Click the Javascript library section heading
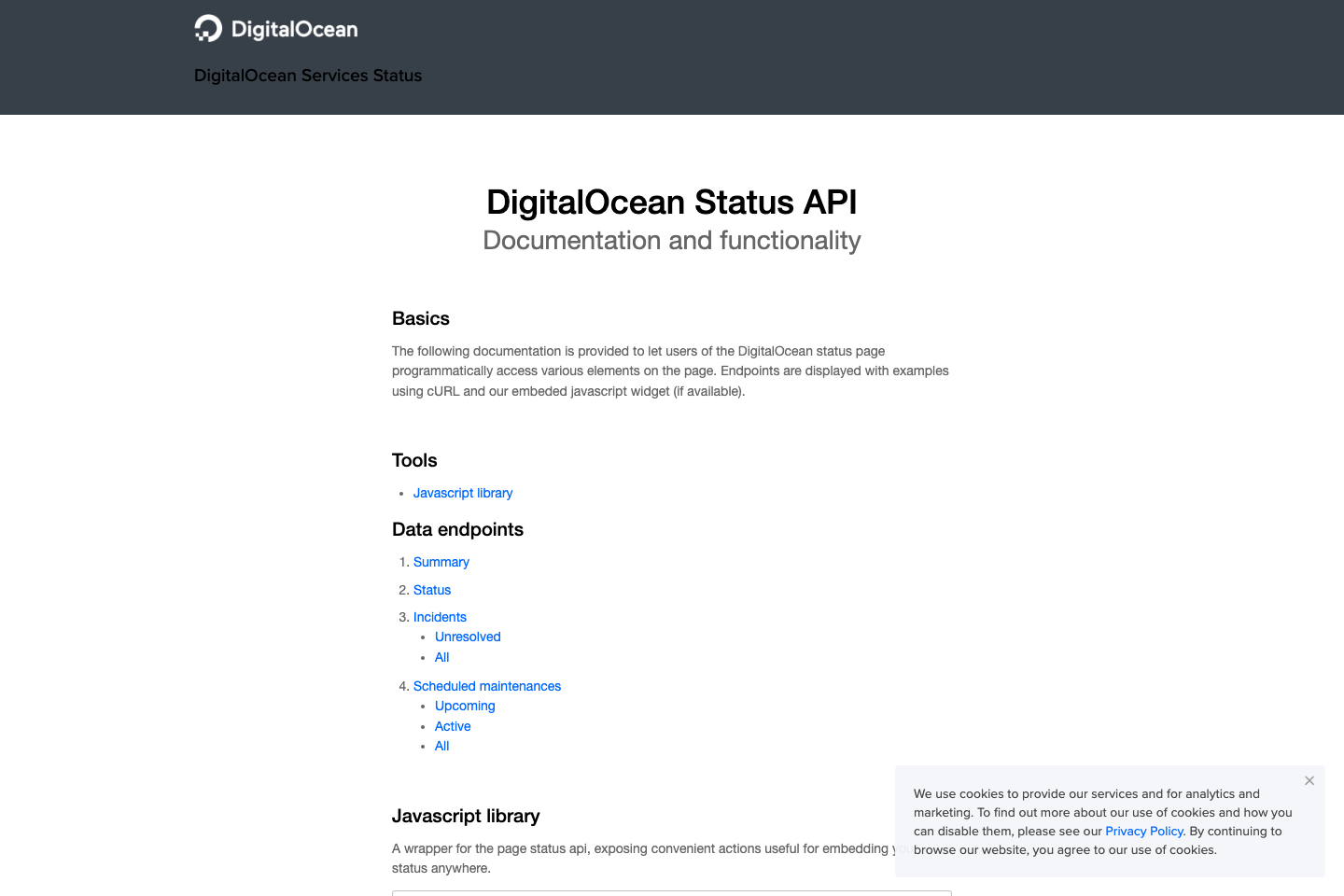Image resolution: width=1344 pixels, height=896 pixels. (466, 816)
